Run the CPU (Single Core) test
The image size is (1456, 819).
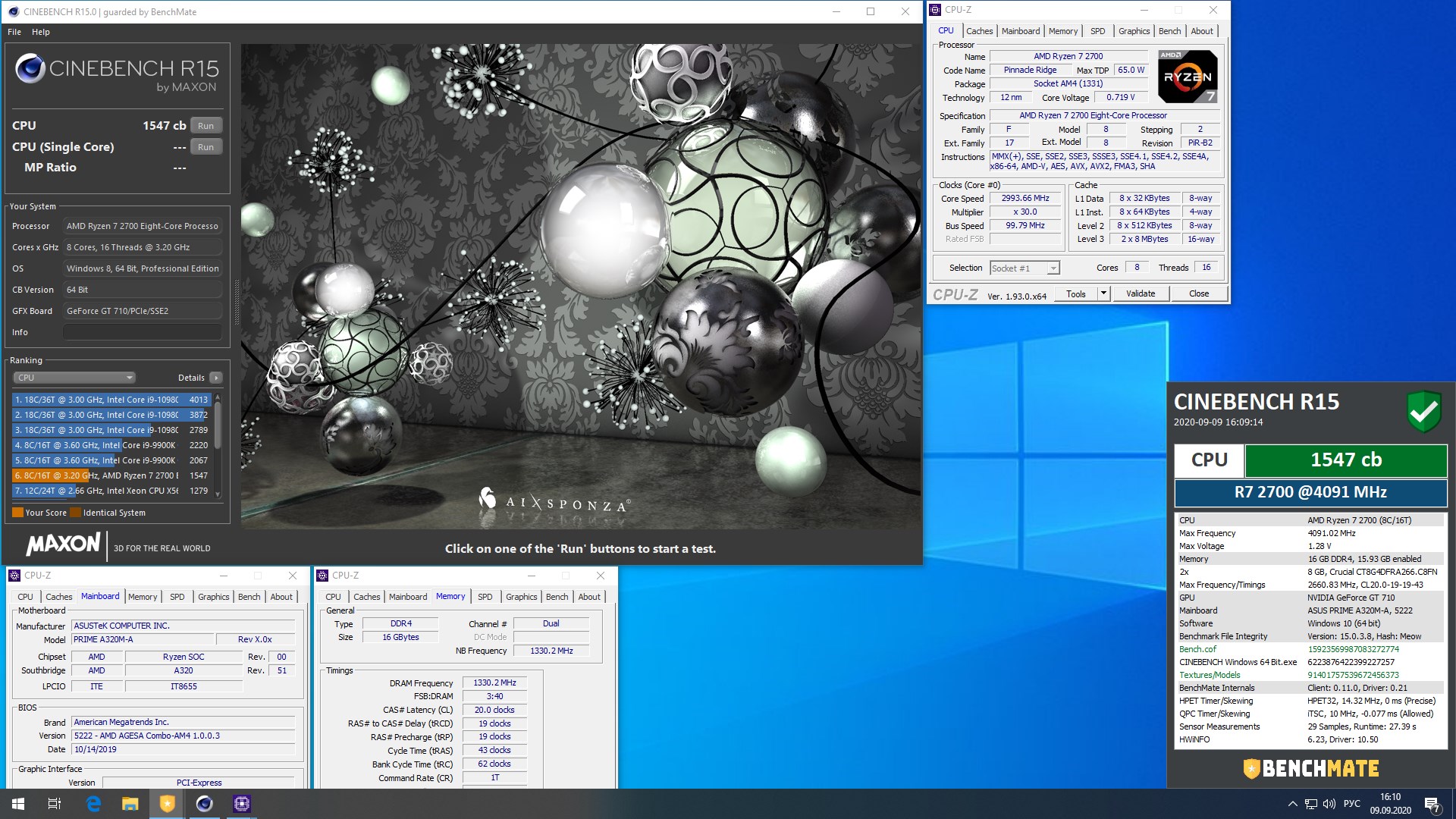point(206,147)
